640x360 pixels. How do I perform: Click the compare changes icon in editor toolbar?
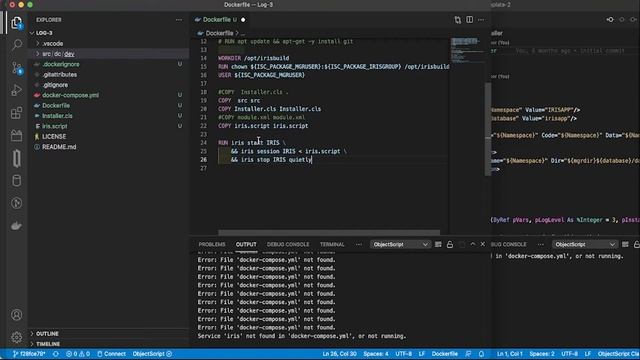458,20
